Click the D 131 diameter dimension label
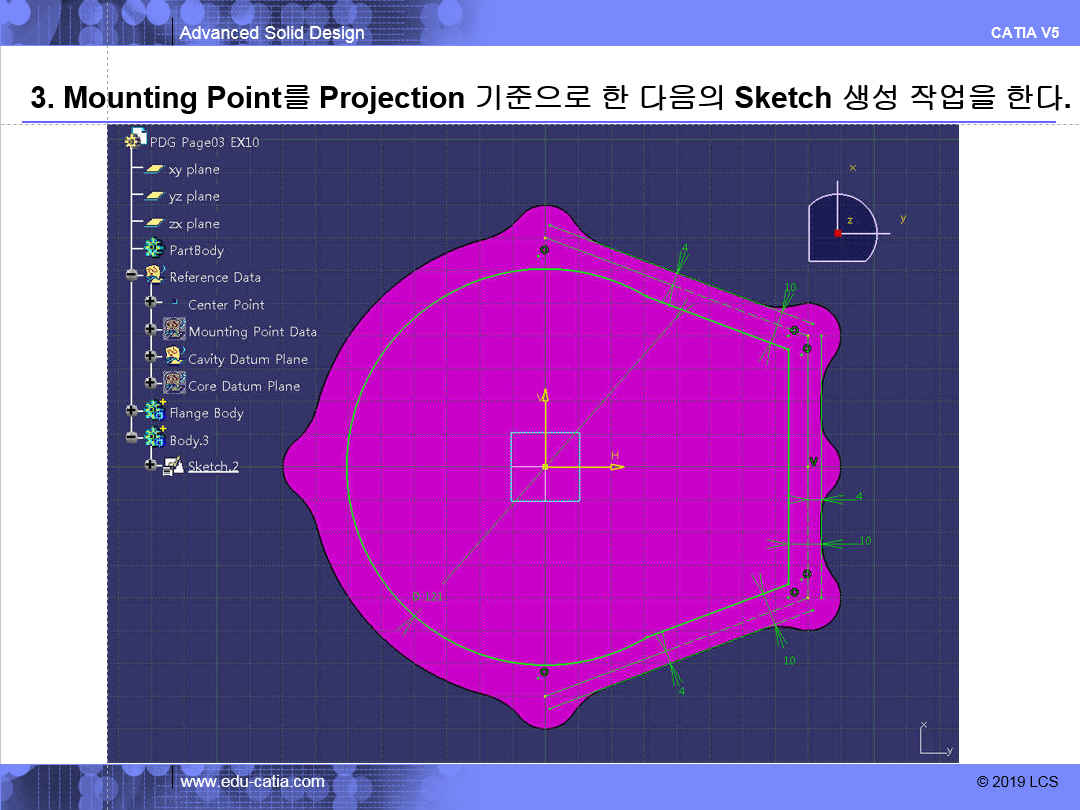1080x810 pixels. [x=427, y=597]
